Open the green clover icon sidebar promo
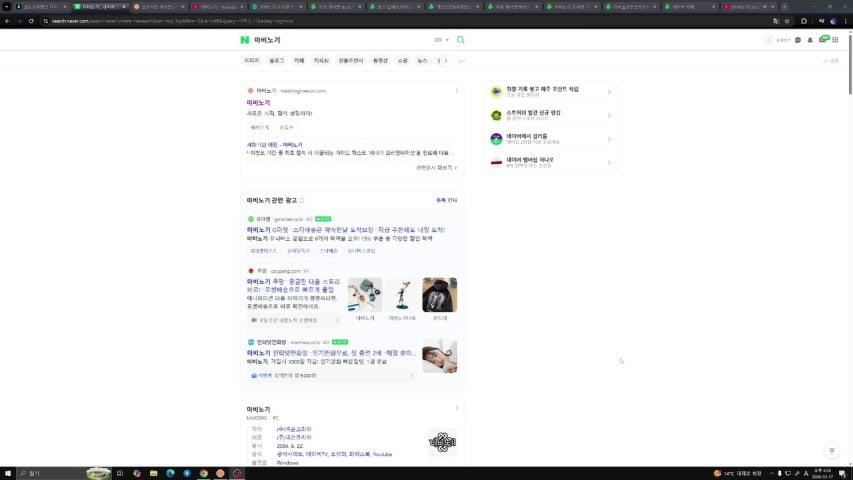Viewport: 853px width, 480px height. tap(552, 115)
